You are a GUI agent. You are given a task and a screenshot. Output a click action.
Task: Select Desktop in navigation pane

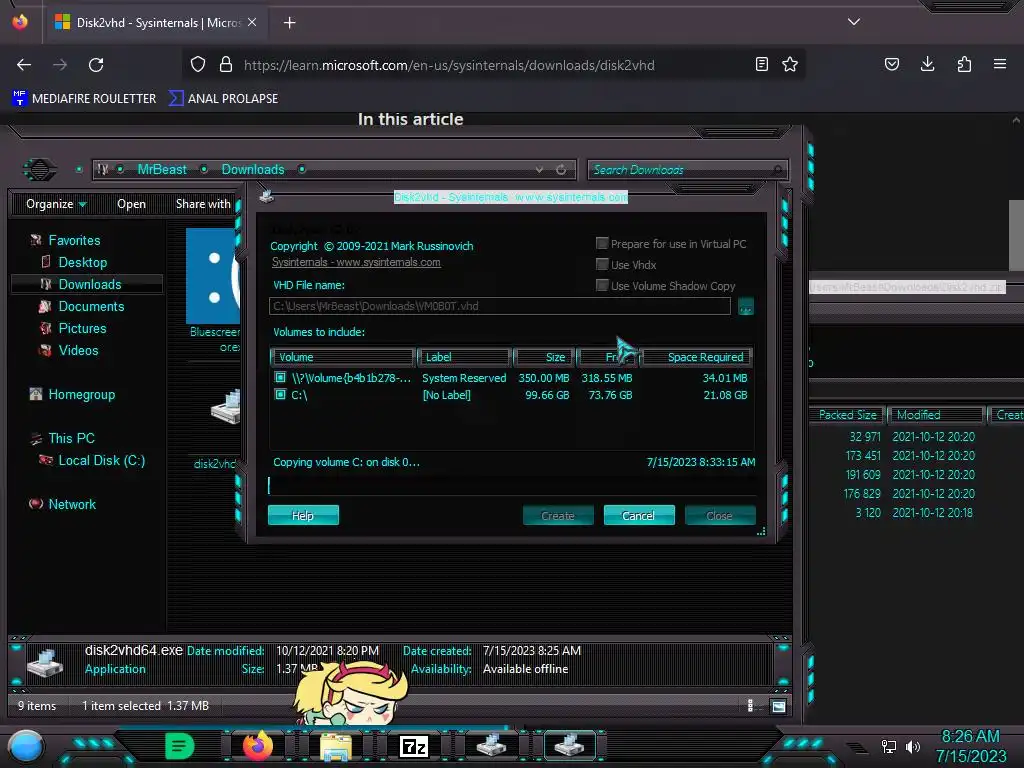(83, 263)
